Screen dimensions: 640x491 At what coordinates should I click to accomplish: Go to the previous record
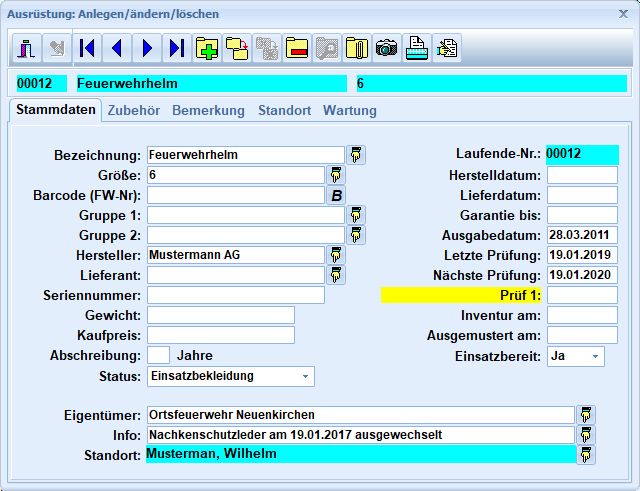pyautogui.click(x=117, y=49)
